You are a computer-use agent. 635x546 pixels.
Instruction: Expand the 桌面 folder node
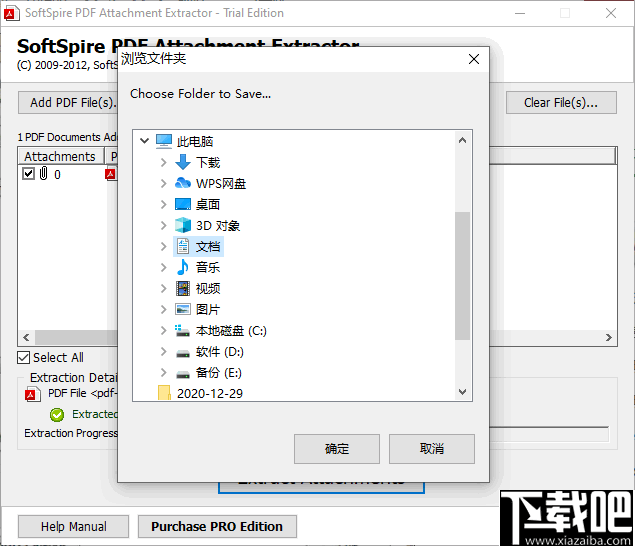pyautogui.click(x=163, y=205)
